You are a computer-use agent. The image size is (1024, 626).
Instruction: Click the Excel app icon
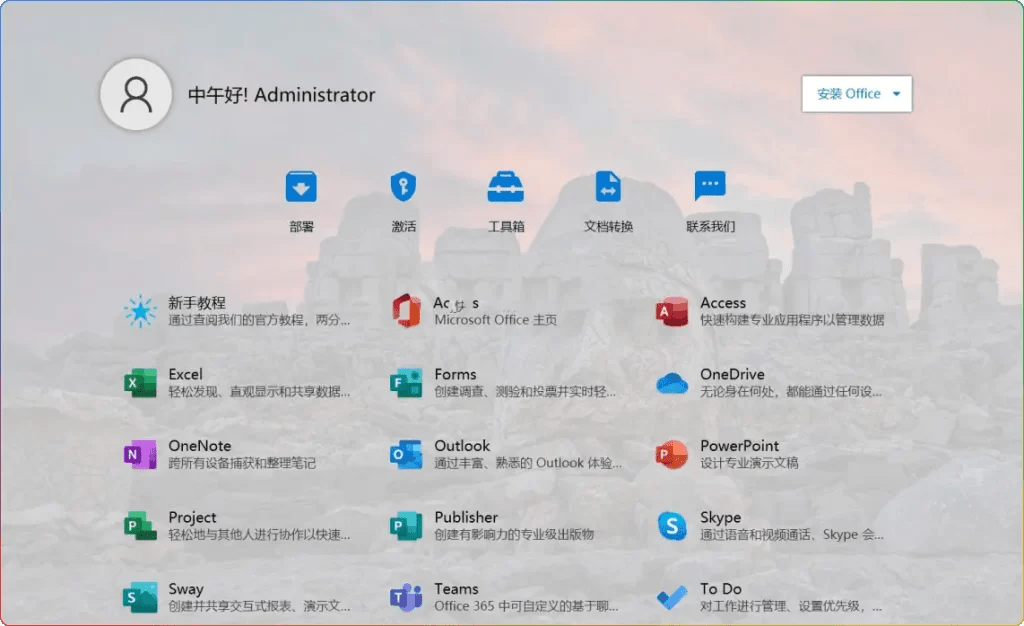139,383
